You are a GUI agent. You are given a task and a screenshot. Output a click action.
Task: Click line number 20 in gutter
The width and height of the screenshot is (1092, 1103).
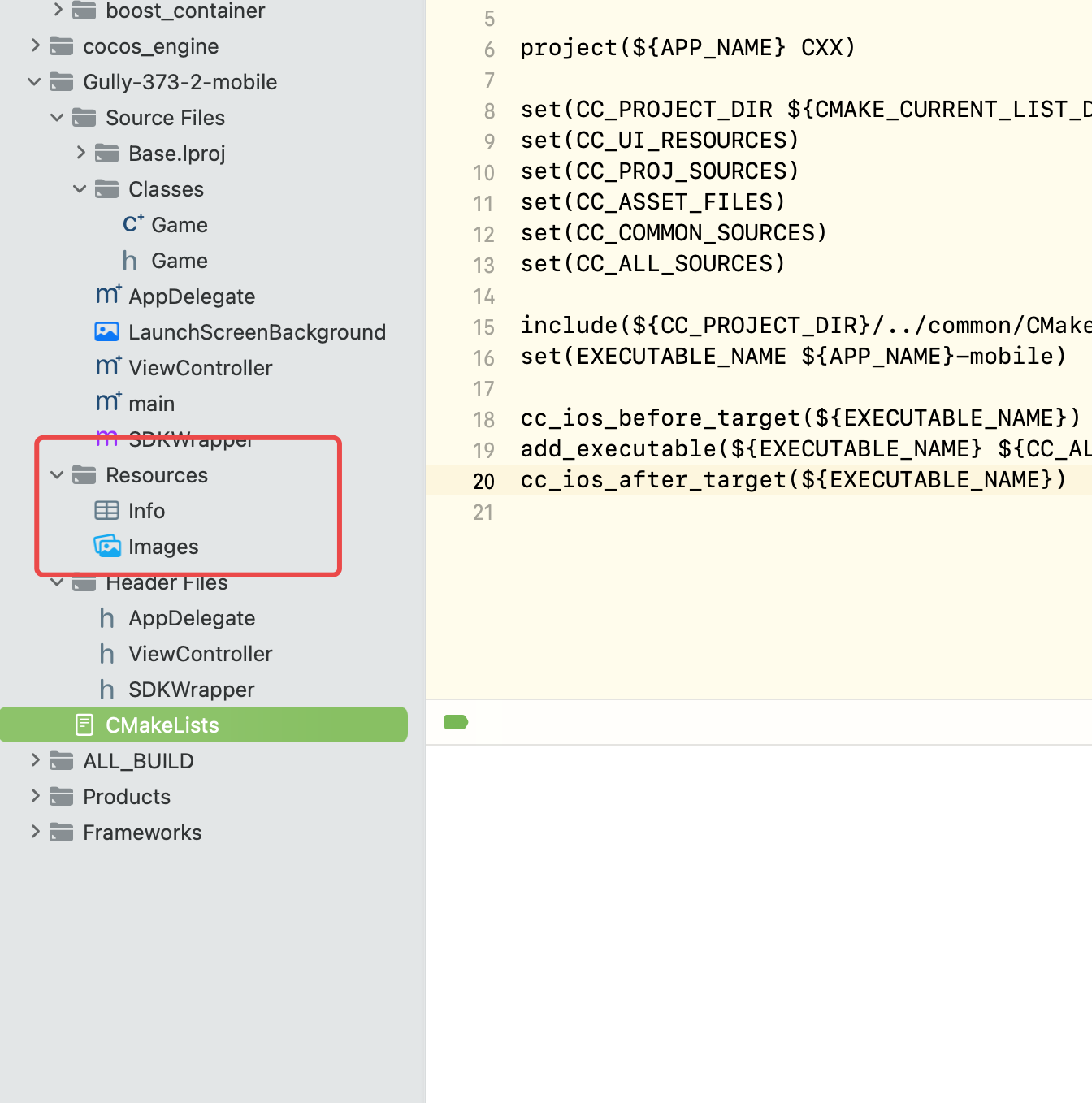coord(483,481)
